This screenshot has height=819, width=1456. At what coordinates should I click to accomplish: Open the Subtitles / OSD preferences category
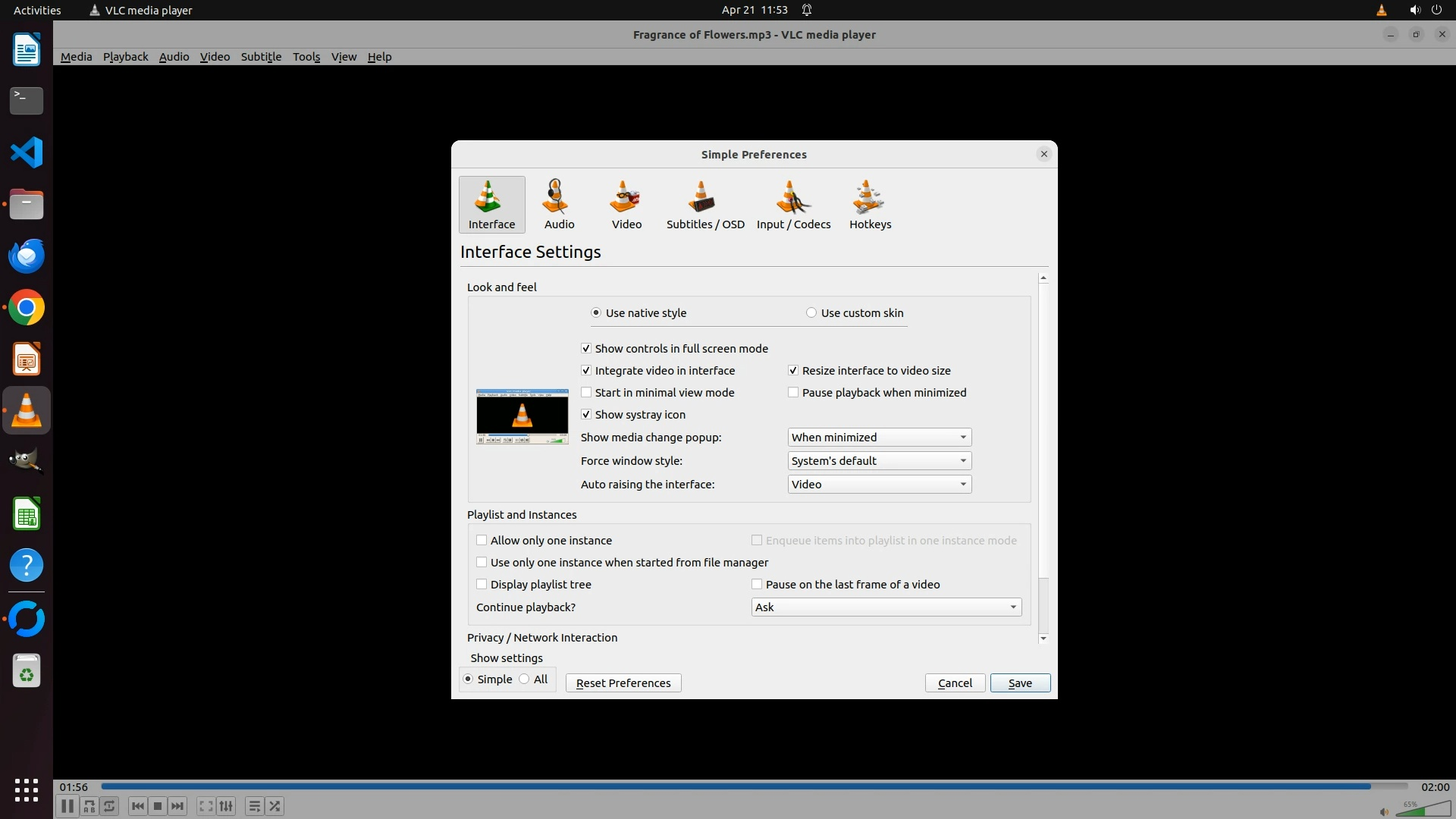704,204
